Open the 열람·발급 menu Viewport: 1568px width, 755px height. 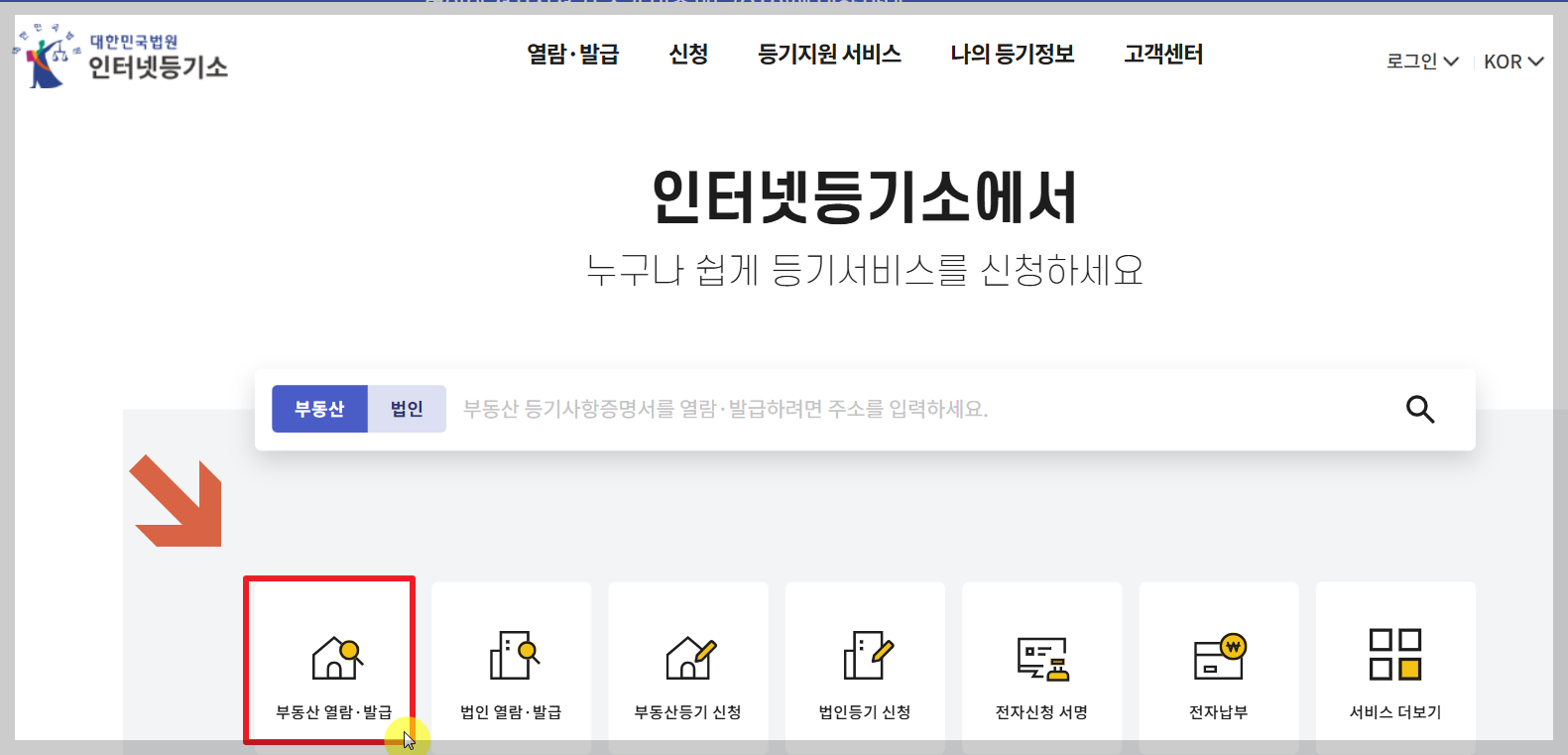coord(572,55)
